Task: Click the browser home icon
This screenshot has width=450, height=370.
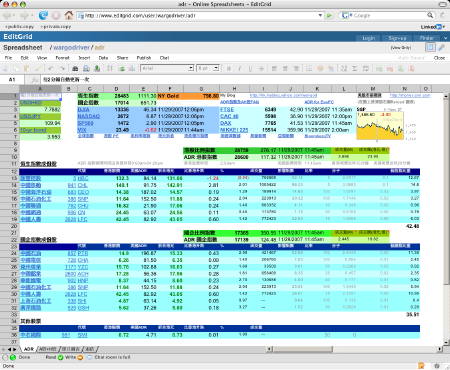Action: tap(69, 15)
